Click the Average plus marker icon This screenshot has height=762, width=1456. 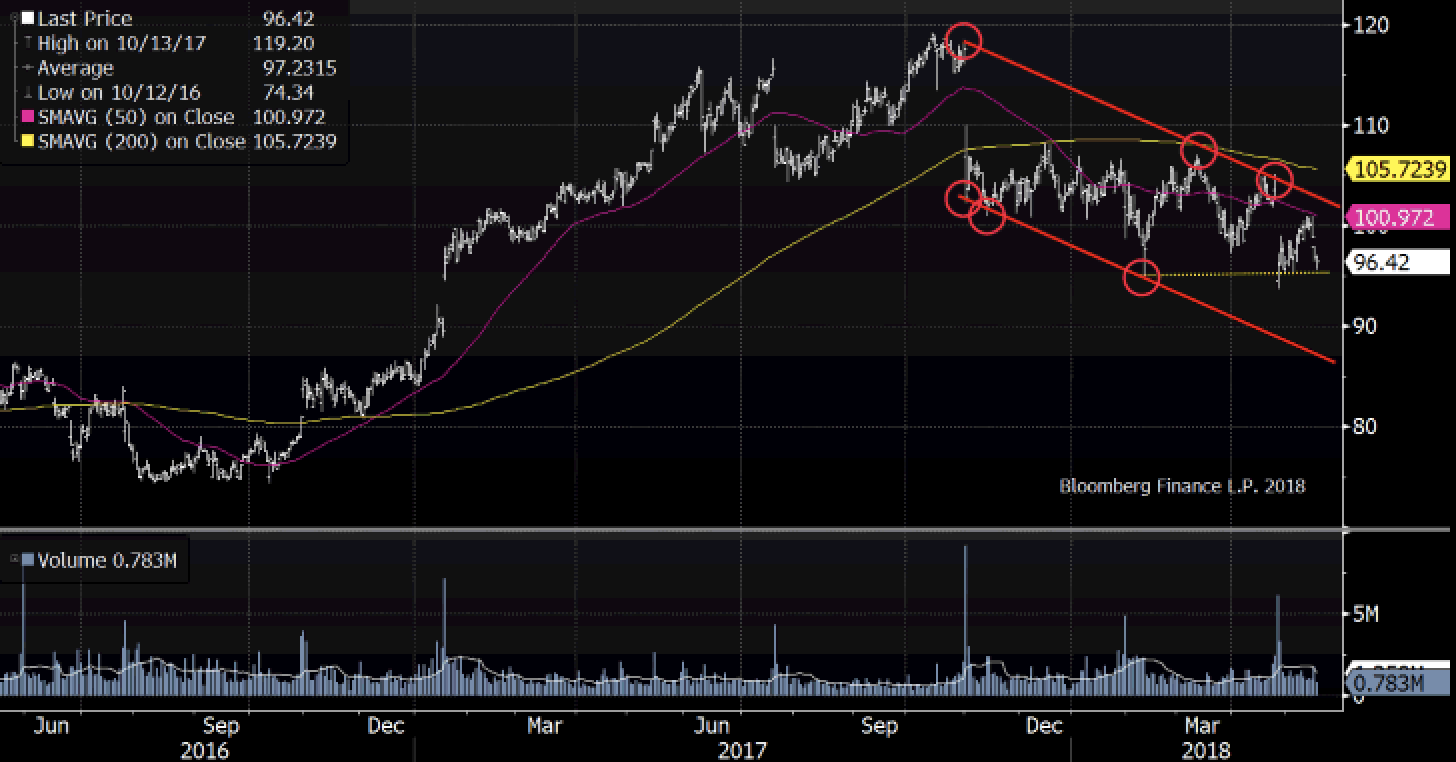tap(28, 68)
